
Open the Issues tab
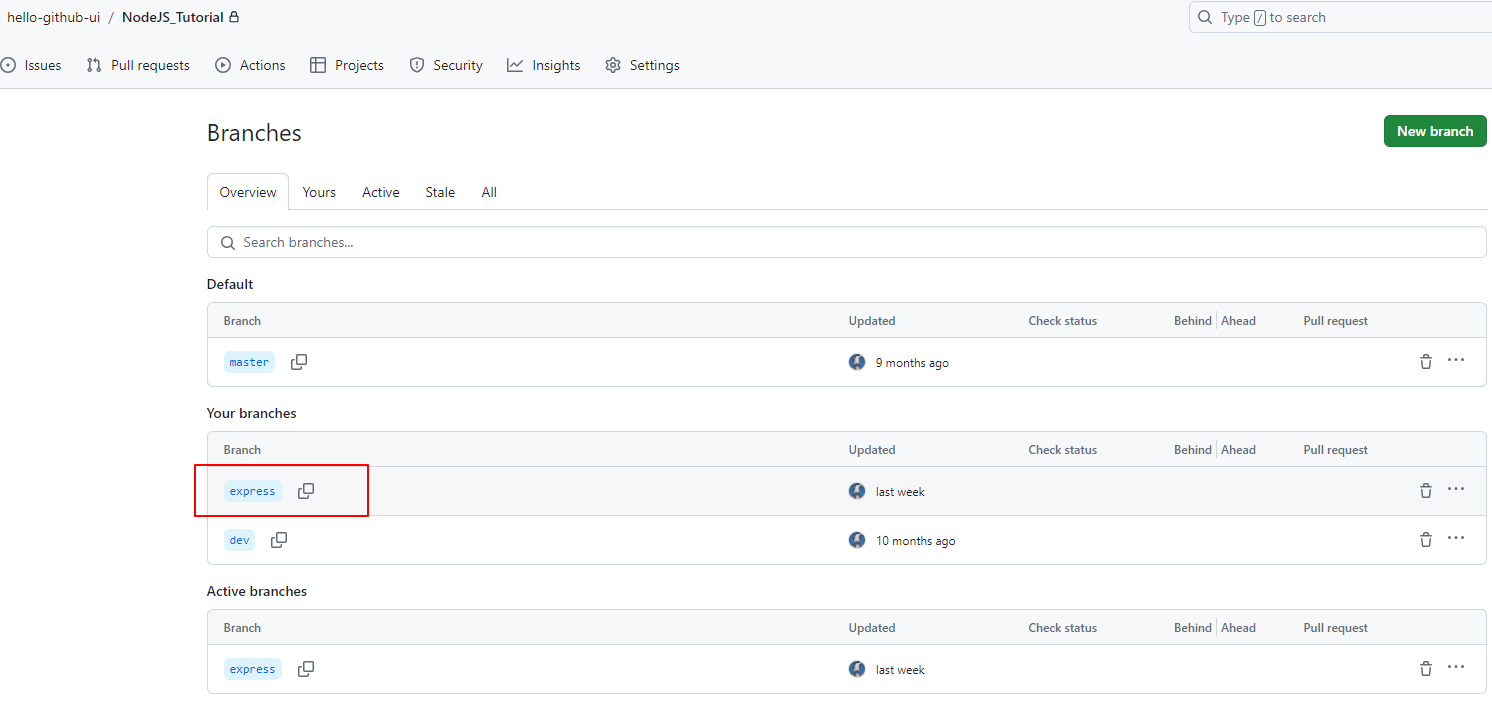(32, 65)
